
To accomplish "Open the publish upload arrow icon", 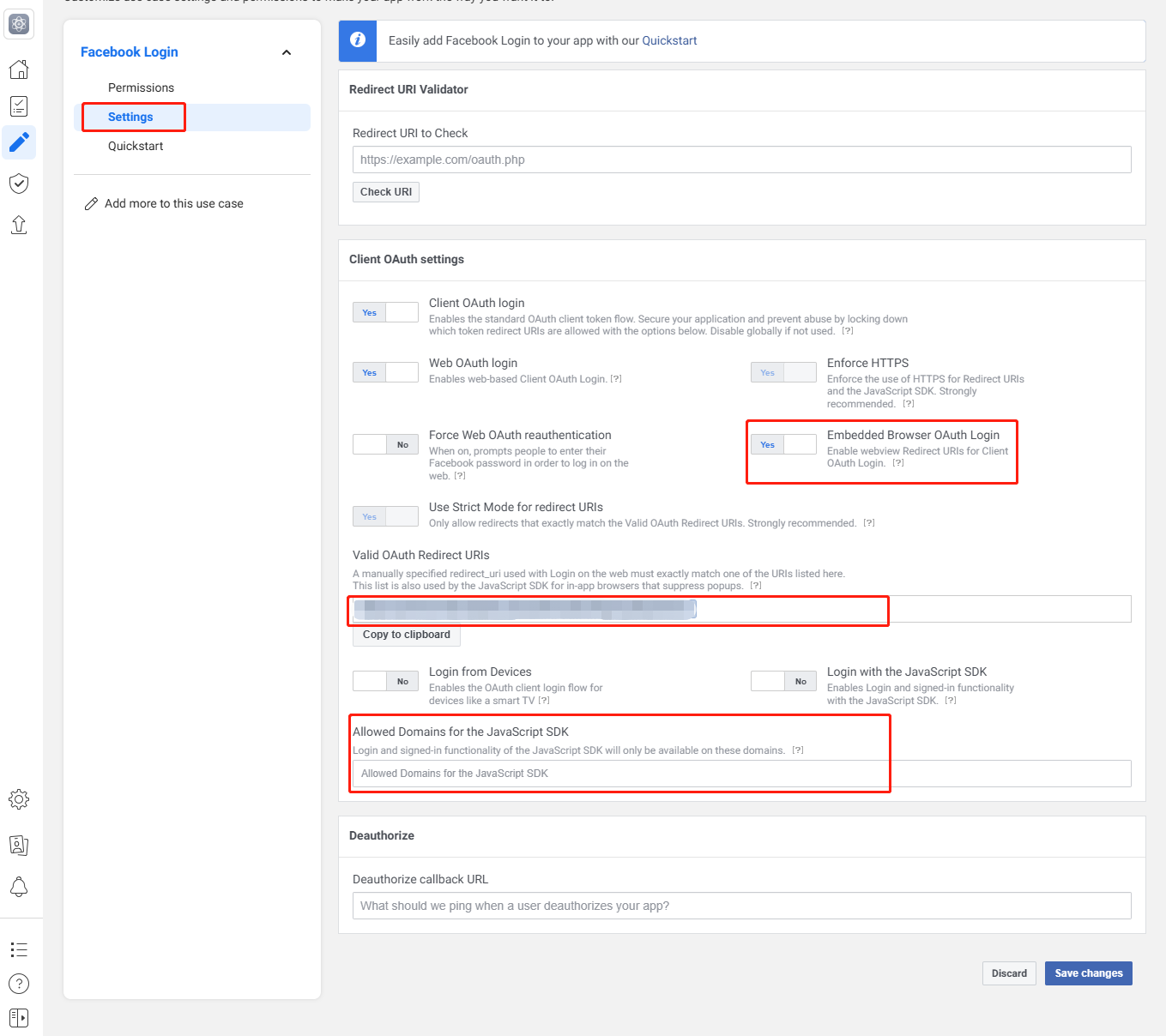I will pyautogui.click(x=19, y=225).
